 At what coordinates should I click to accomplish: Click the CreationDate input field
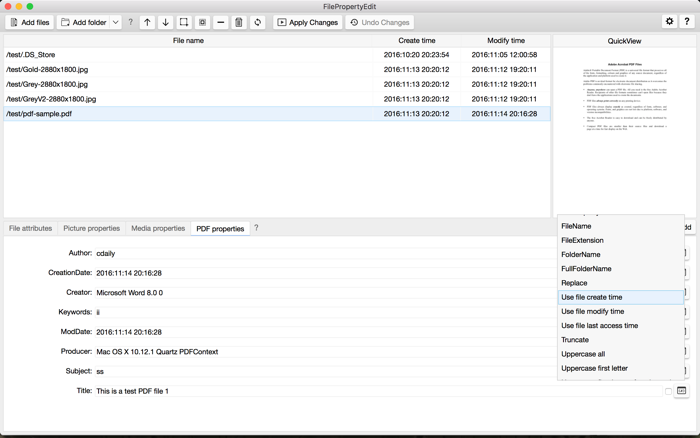(x=325, y=273)
